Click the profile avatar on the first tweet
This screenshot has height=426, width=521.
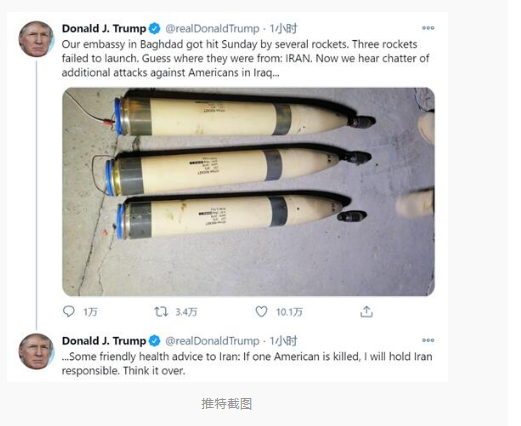(x=36, y=39)
